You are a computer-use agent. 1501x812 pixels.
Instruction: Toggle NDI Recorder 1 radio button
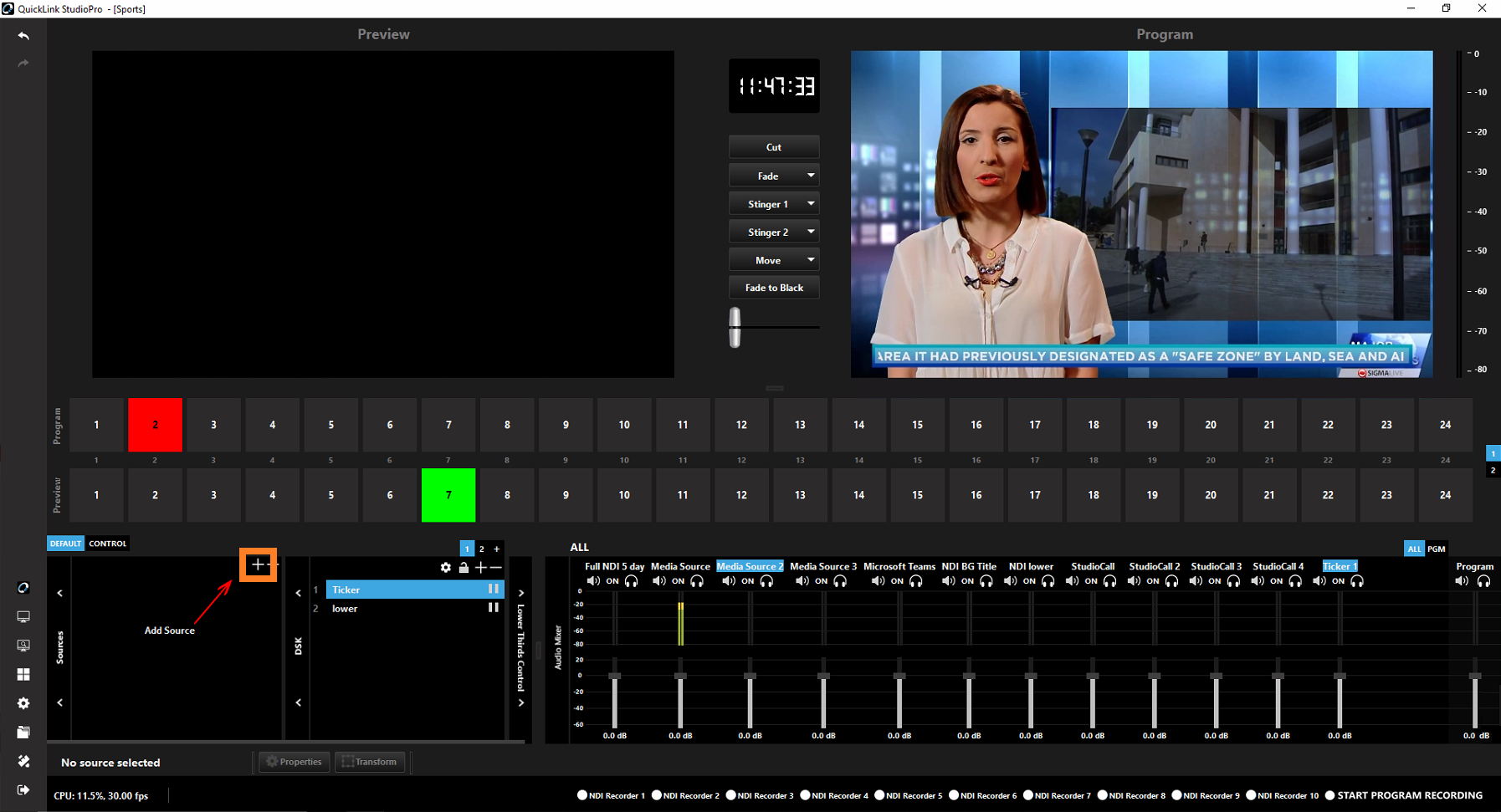(582, 795)
